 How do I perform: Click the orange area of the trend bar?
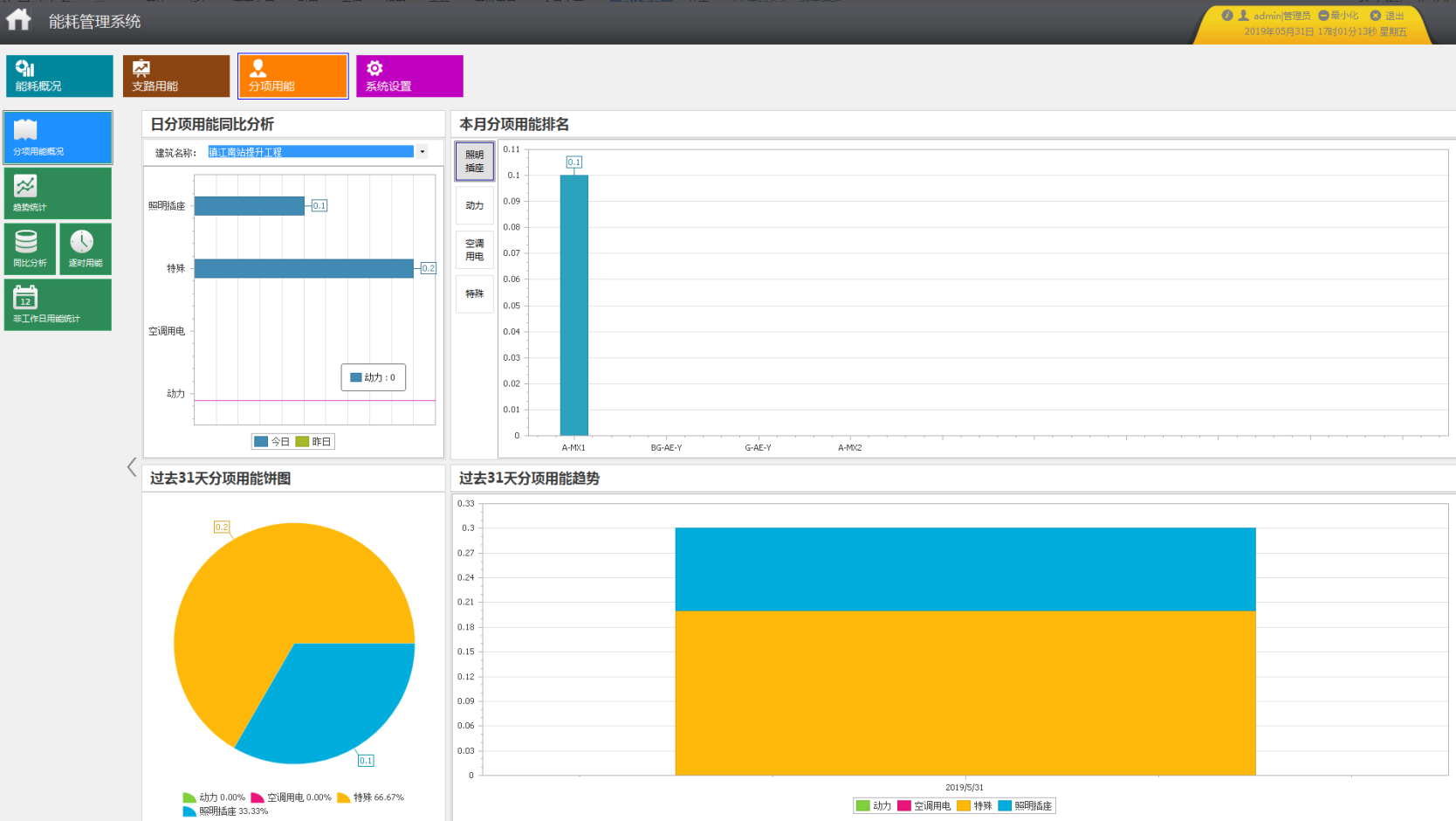point(965,693)
